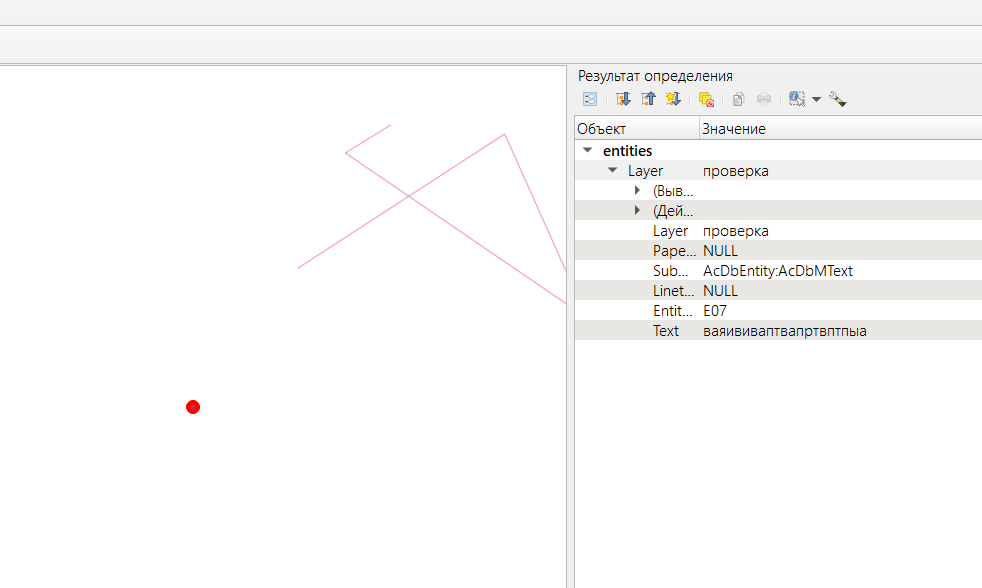The height and width of the screenshot is (588, 982).
Task: Click the print response printer icon
Action: point(764,99)
